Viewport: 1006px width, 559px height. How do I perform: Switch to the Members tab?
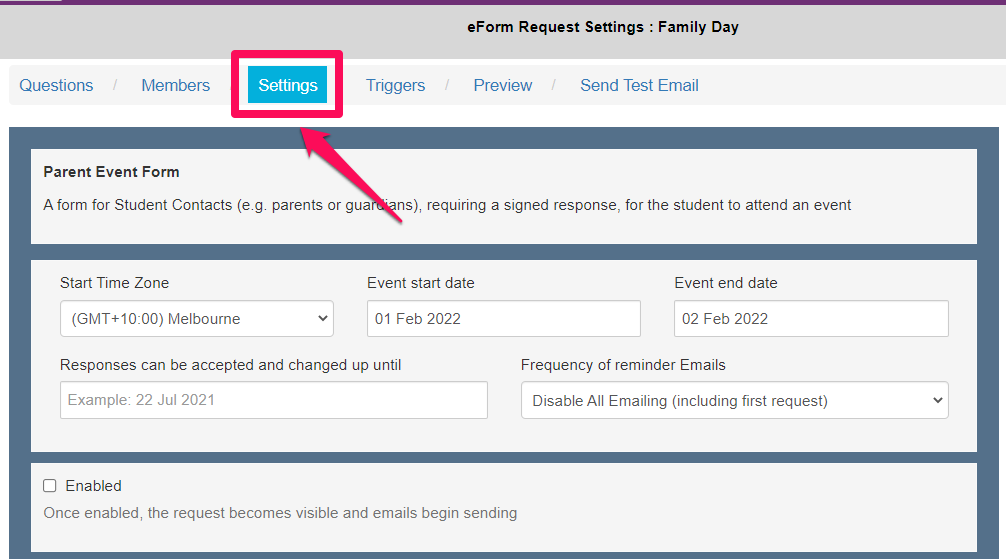pos(175,85)
